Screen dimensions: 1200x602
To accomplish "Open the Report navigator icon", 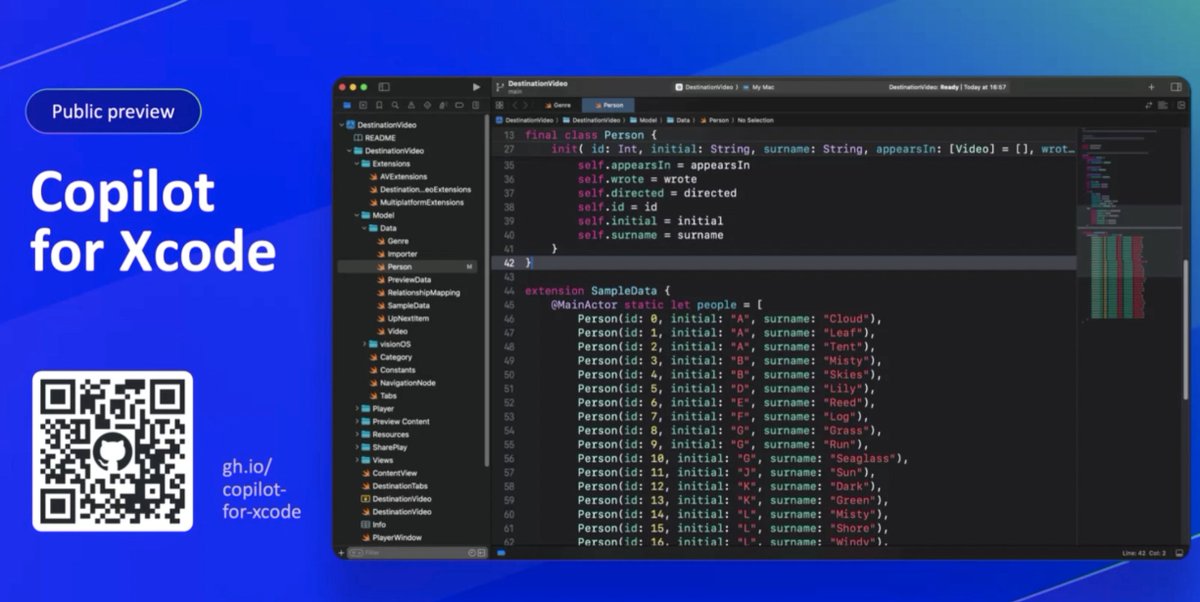I will (x=475, y=104).
